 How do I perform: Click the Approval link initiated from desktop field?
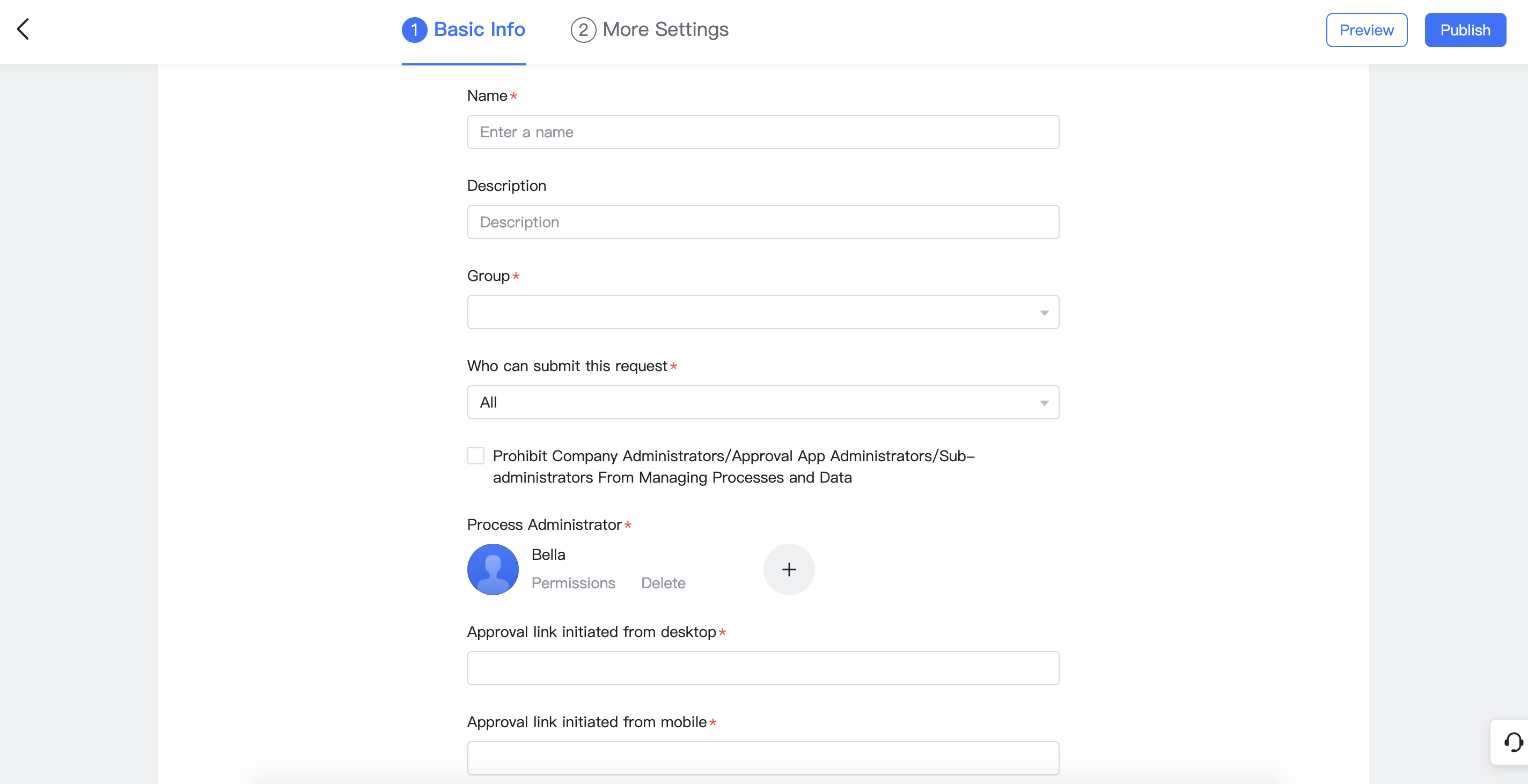[x=763, y=668]
